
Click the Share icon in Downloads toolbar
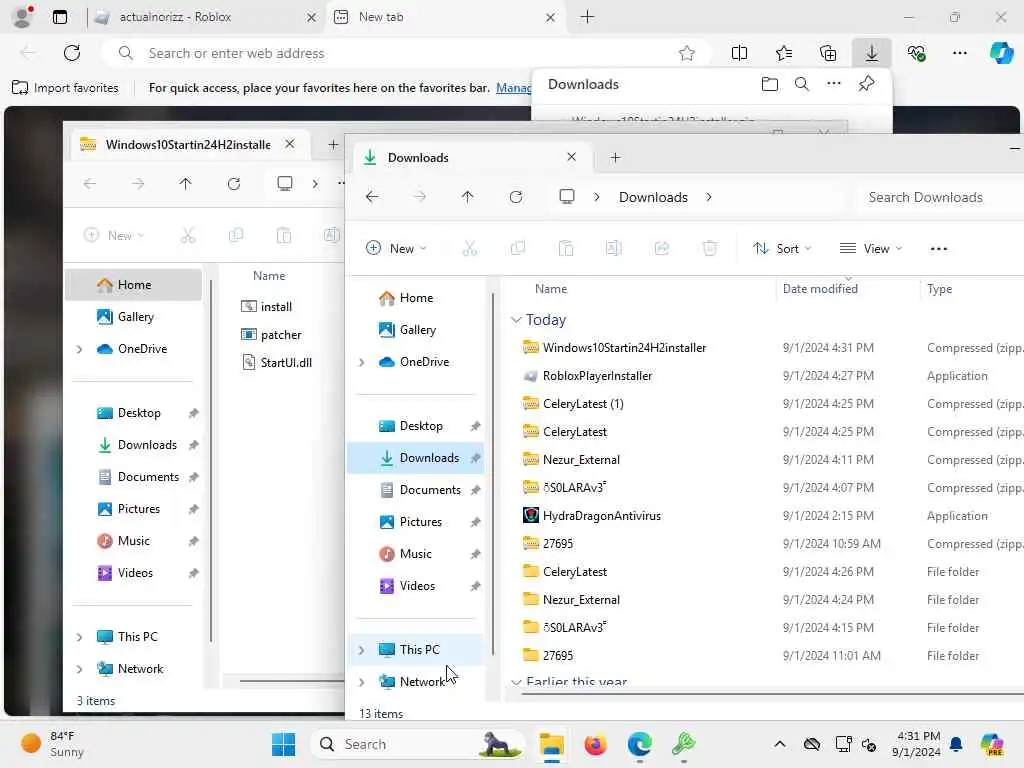tap(662, 248)
